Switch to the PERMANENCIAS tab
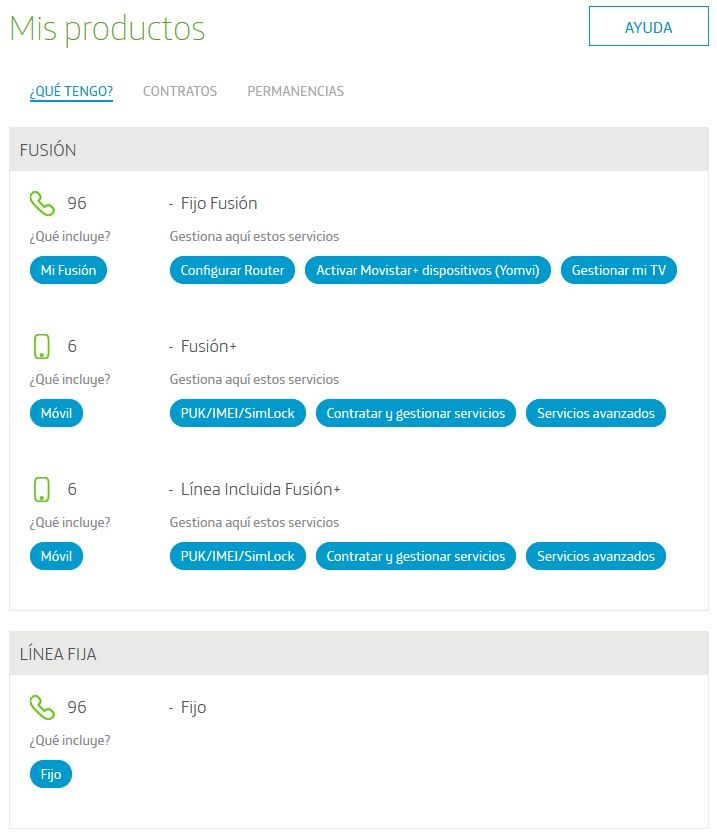This screenshot has width=717, height=838. click(295, 91)
